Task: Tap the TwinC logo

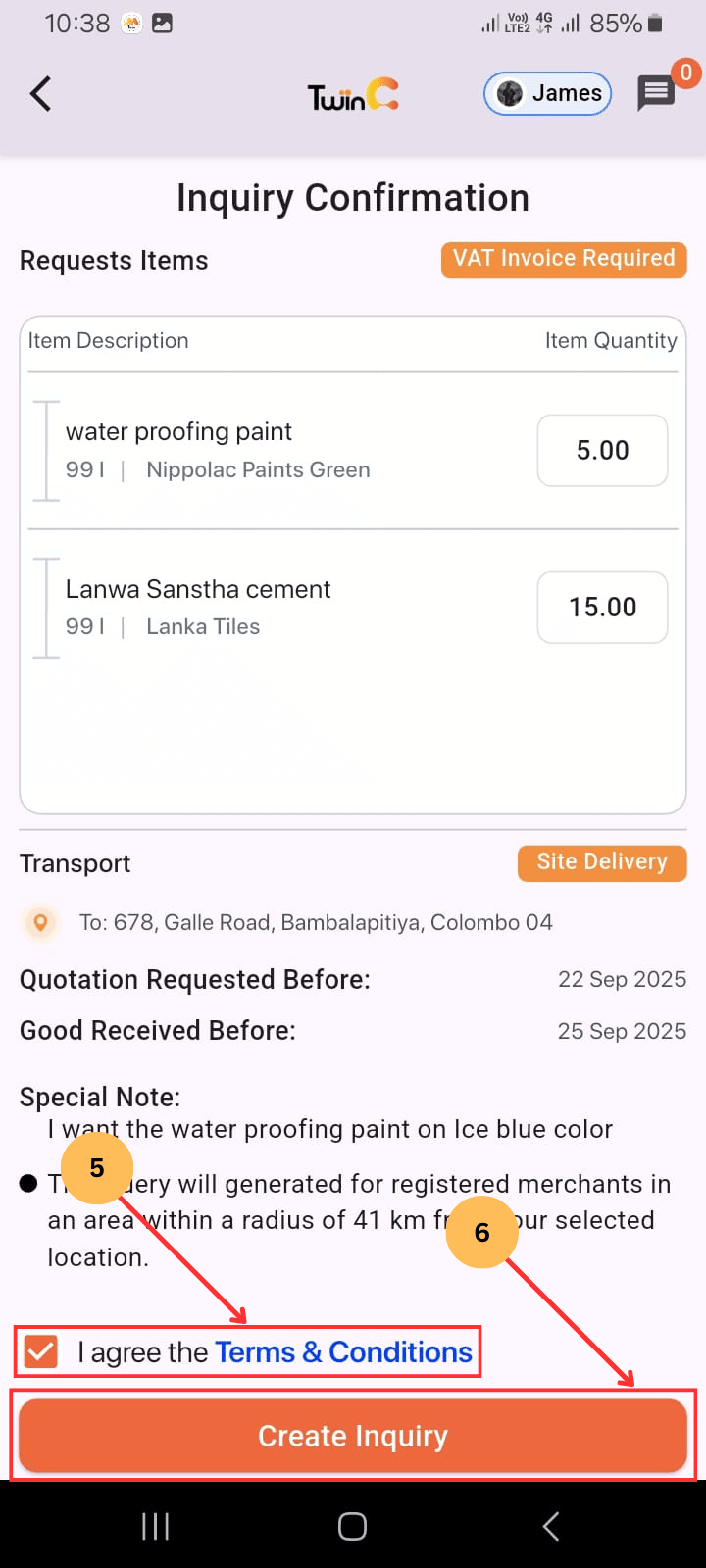Action: coord(353,95)
